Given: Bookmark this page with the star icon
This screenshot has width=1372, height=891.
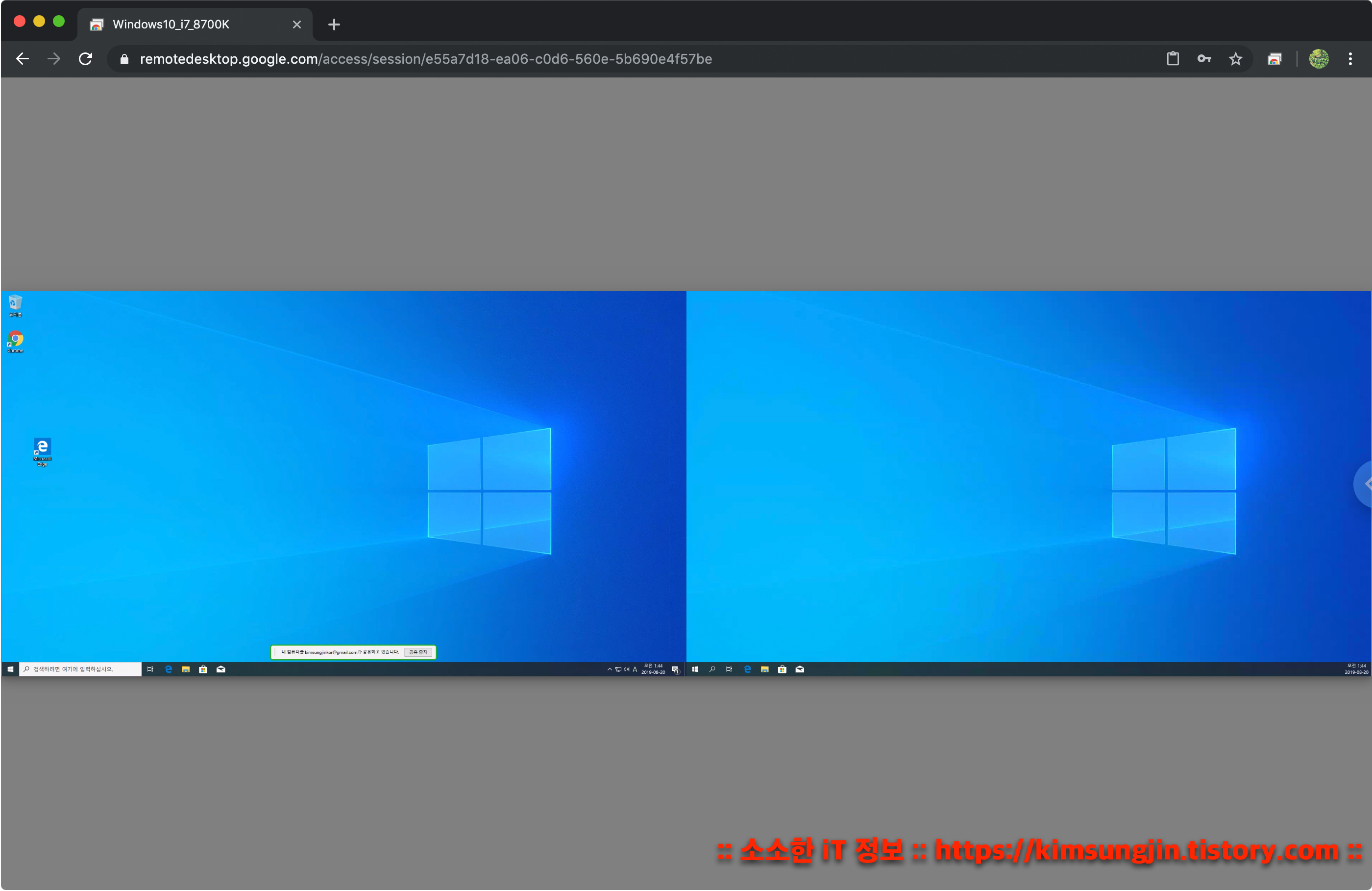Looking at the screenshot, I should pyautogui.click(x=1235, y=59).
